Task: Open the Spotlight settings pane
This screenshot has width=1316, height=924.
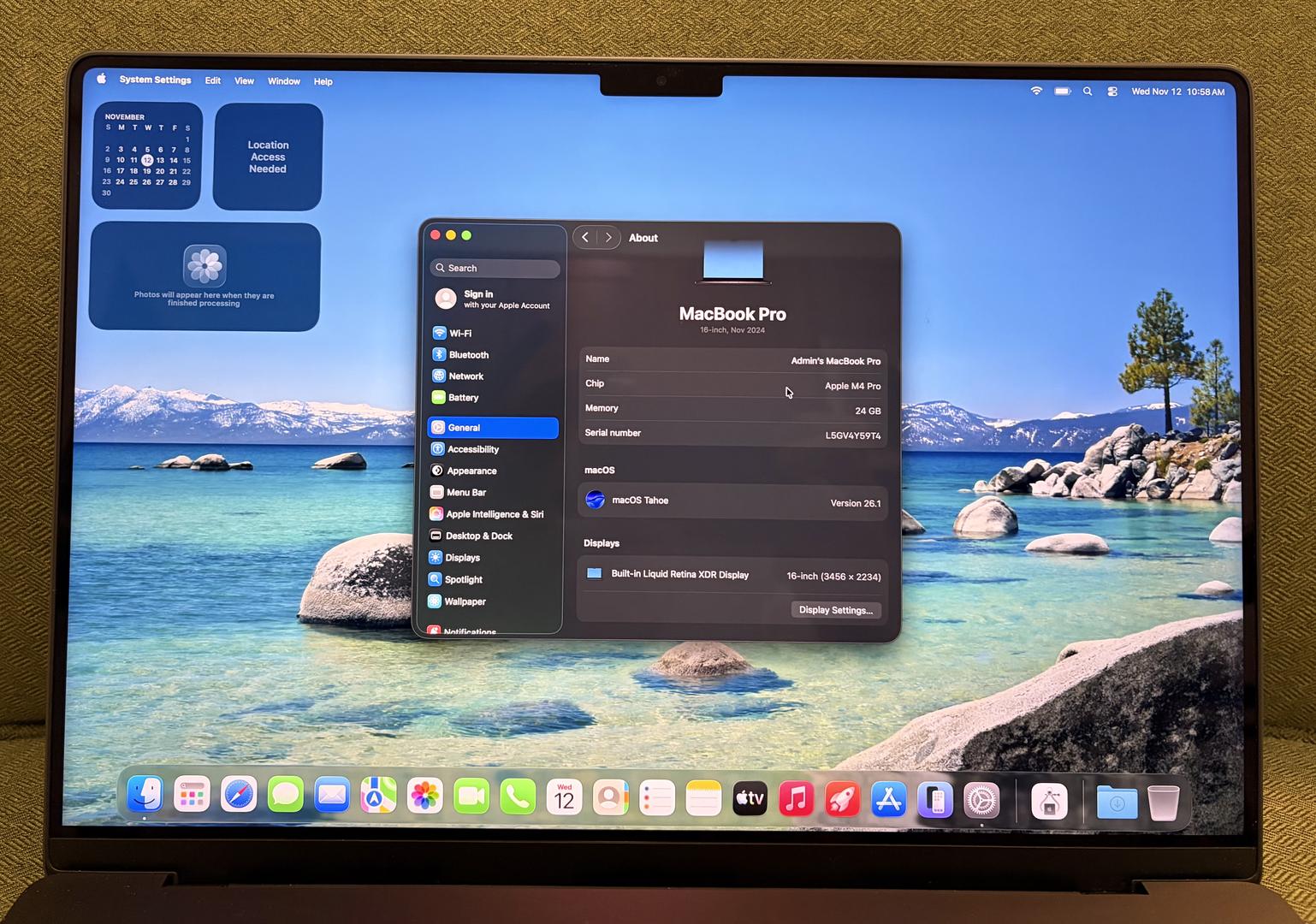Action: pos(463,579)
